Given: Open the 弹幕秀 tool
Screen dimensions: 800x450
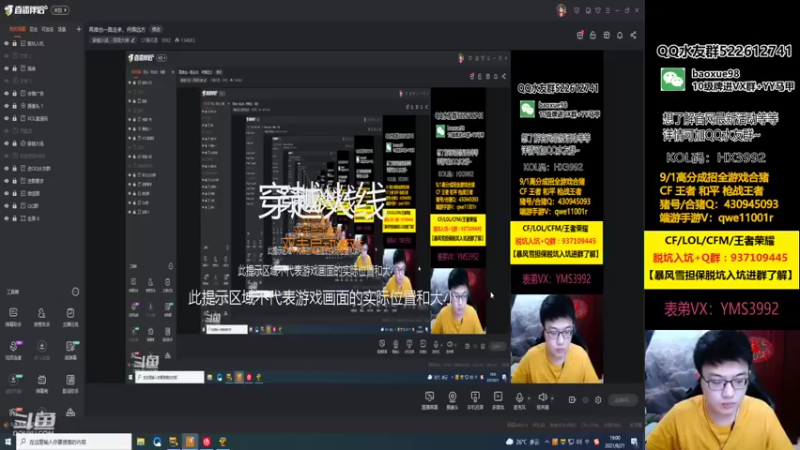Looking at the screenshot, I should click(x=41, y=384).
